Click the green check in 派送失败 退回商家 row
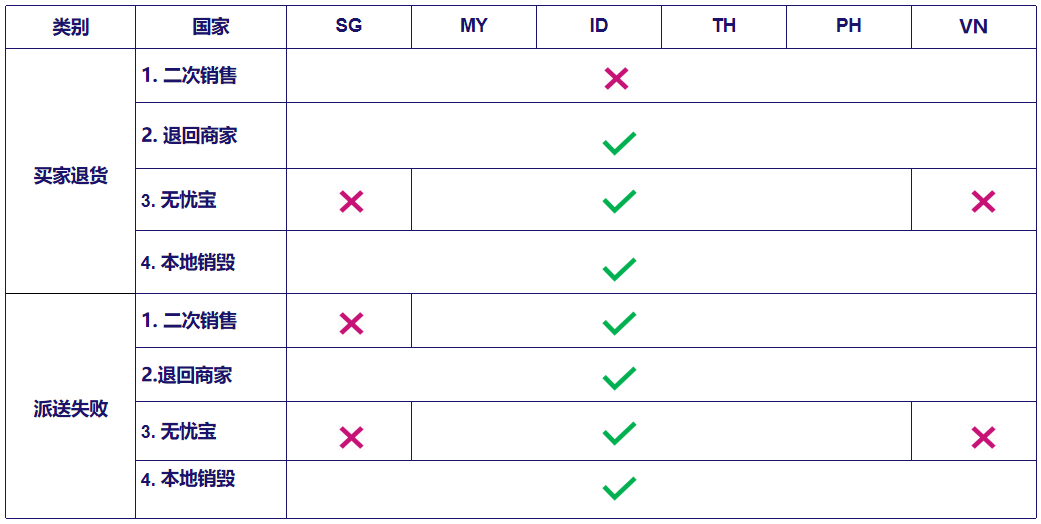Screen dimensions: 1041x524 point(619,378)
